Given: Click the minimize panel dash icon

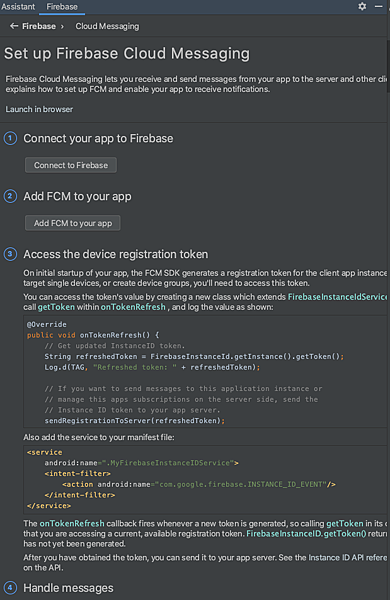Looking at the screenshot, I should pos(379,7).
